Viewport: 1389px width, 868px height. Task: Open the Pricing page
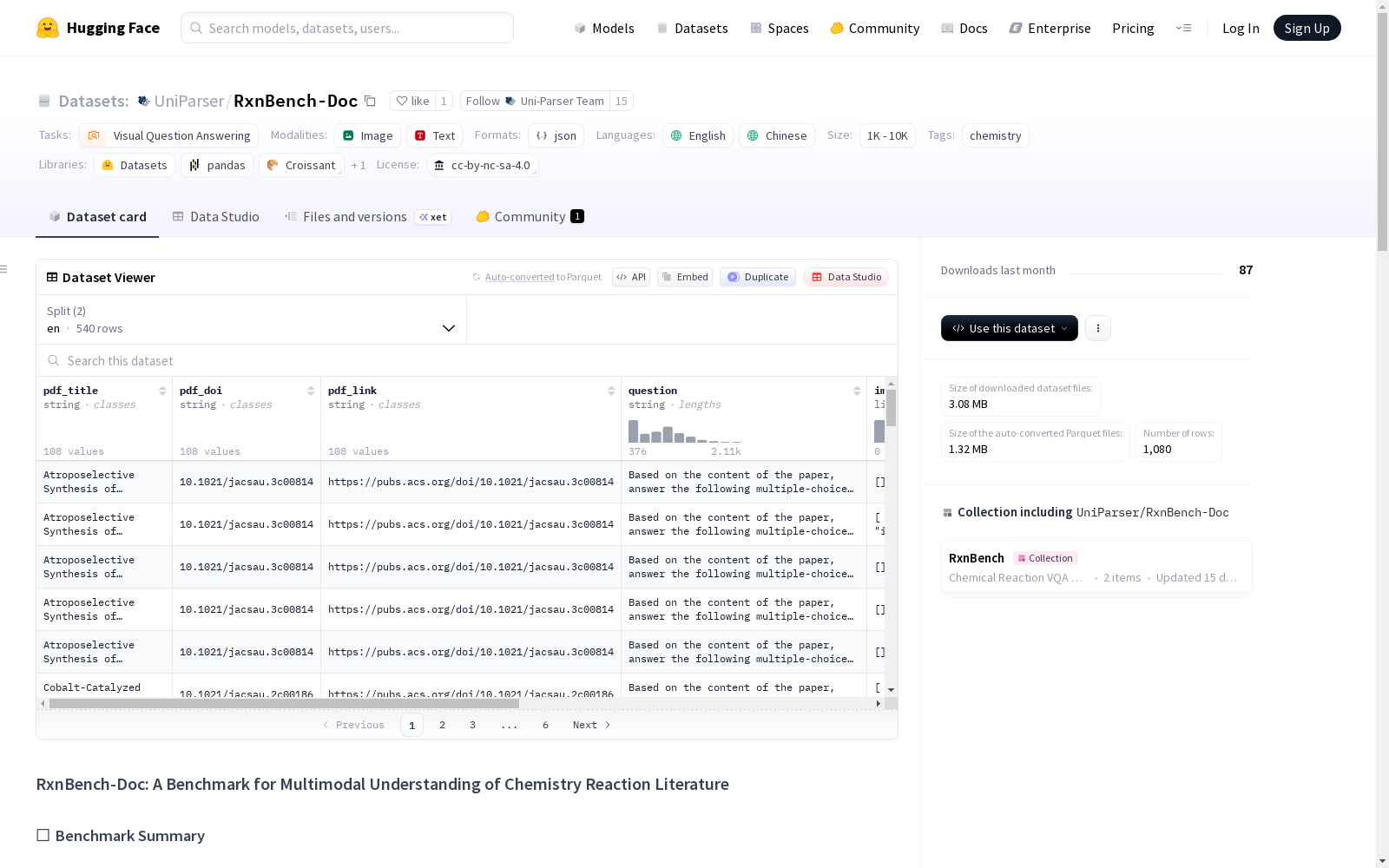tap(1133, 28)
